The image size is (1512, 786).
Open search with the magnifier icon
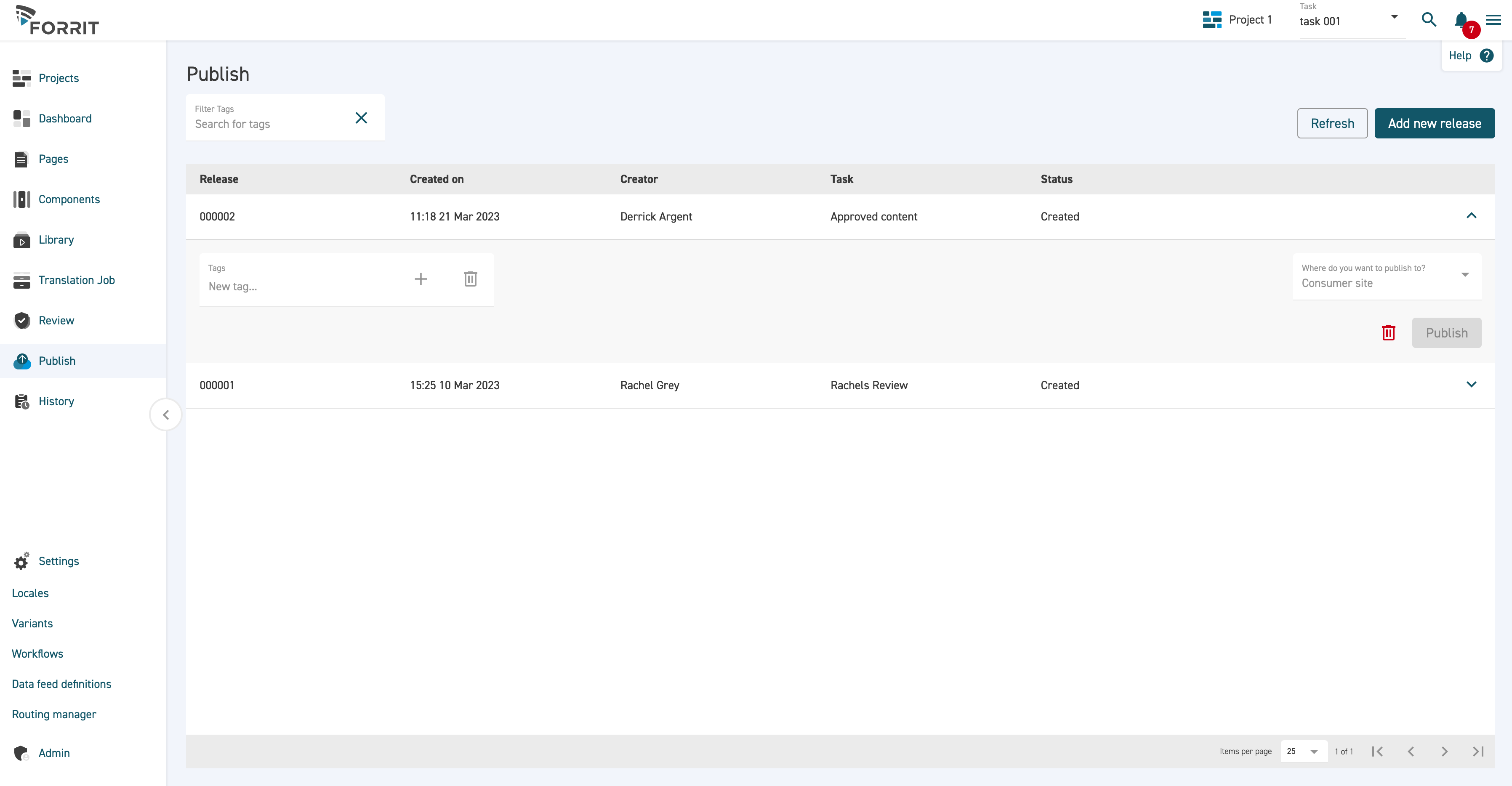coord(1429,20)
